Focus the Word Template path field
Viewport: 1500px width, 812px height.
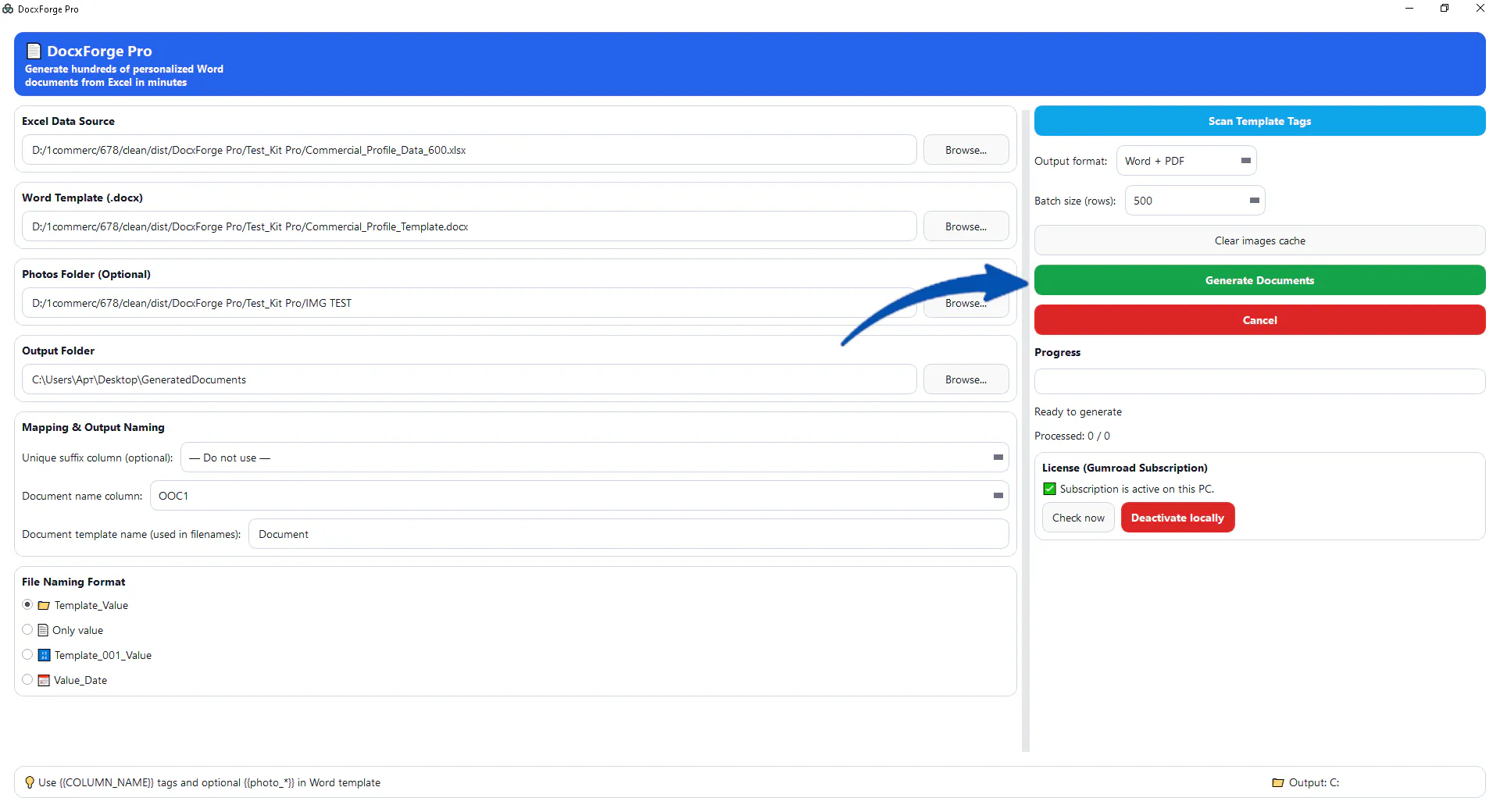[x=469, y=226]
